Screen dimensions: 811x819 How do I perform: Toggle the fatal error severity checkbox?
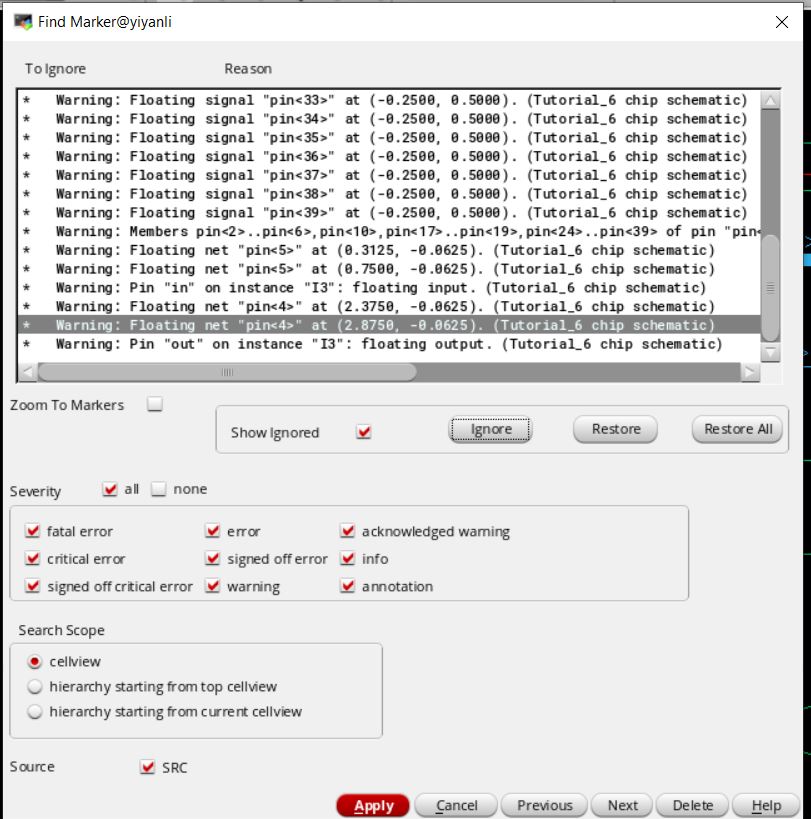(x=33, y=532)
